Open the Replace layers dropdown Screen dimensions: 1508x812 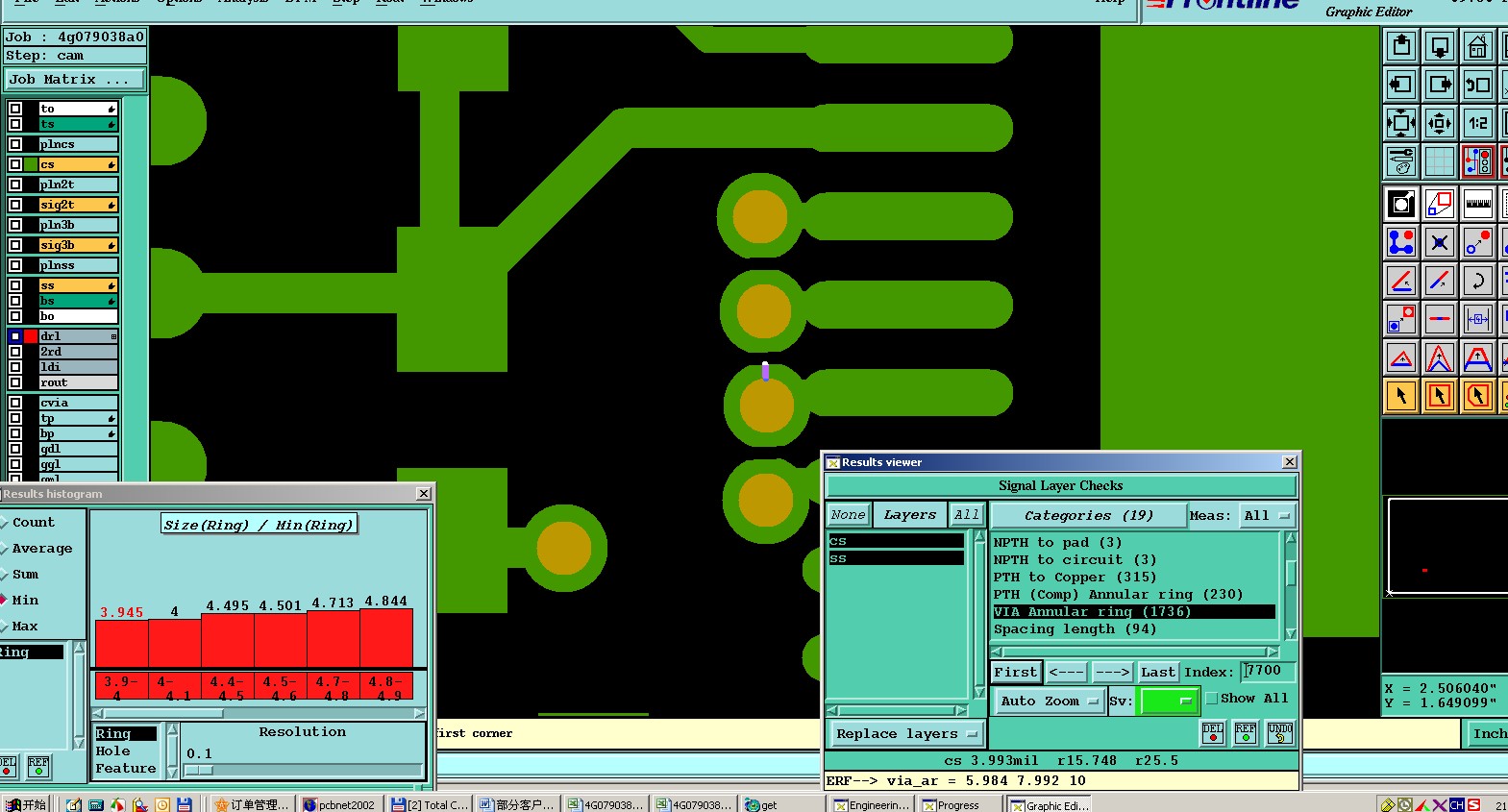pos(905,734)
